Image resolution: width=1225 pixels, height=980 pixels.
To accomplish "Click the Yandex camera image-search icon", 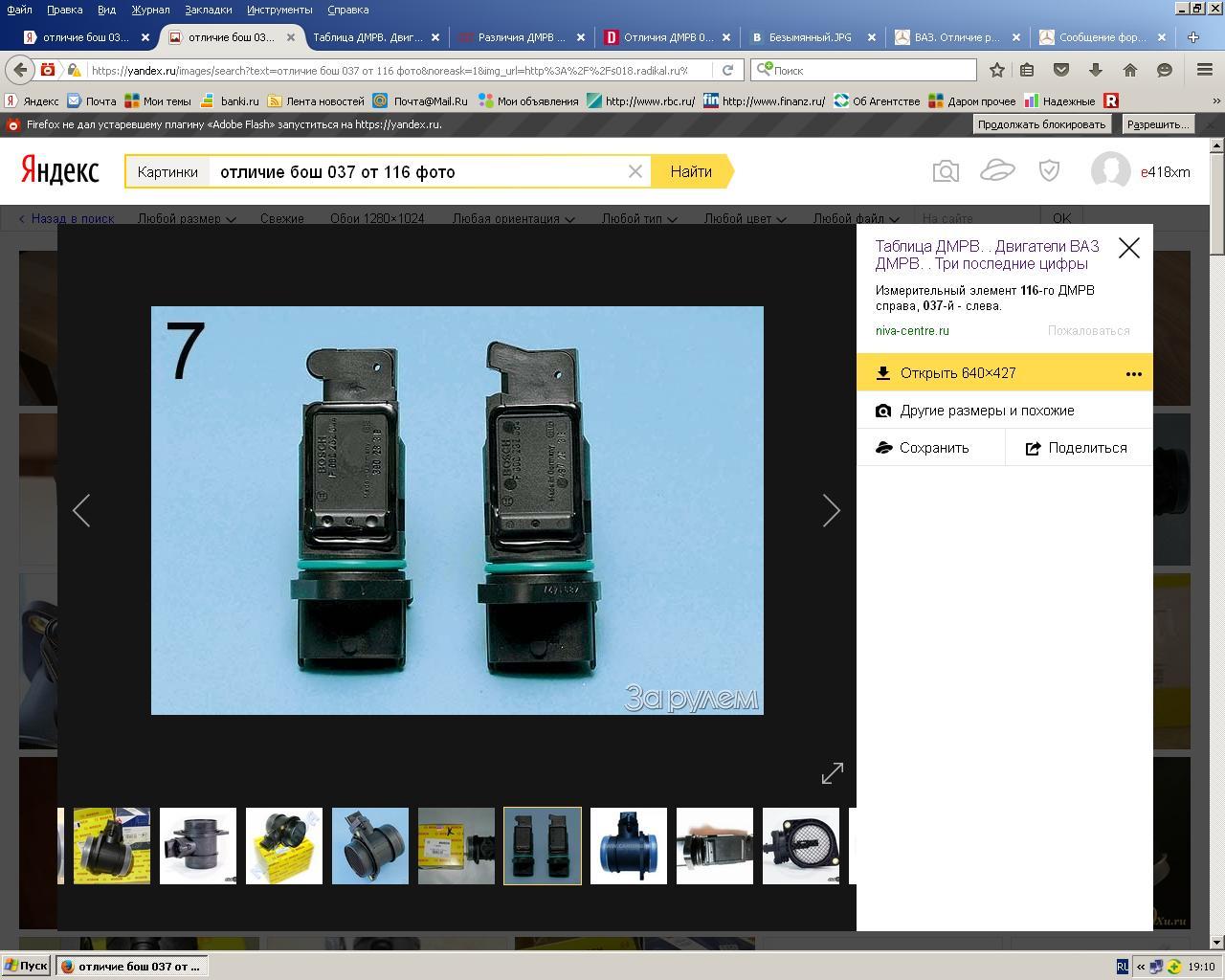I will coord(945,171).
